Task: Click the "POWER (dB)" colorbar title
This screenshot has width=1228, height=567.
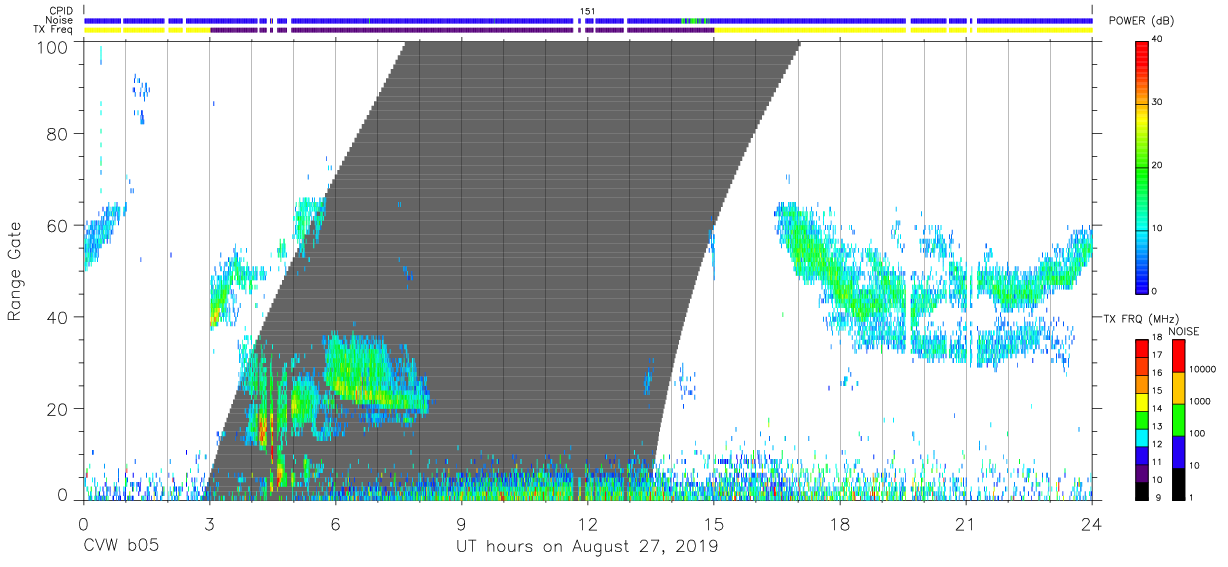Action: pyautogui.click(x=1139, y=21)
